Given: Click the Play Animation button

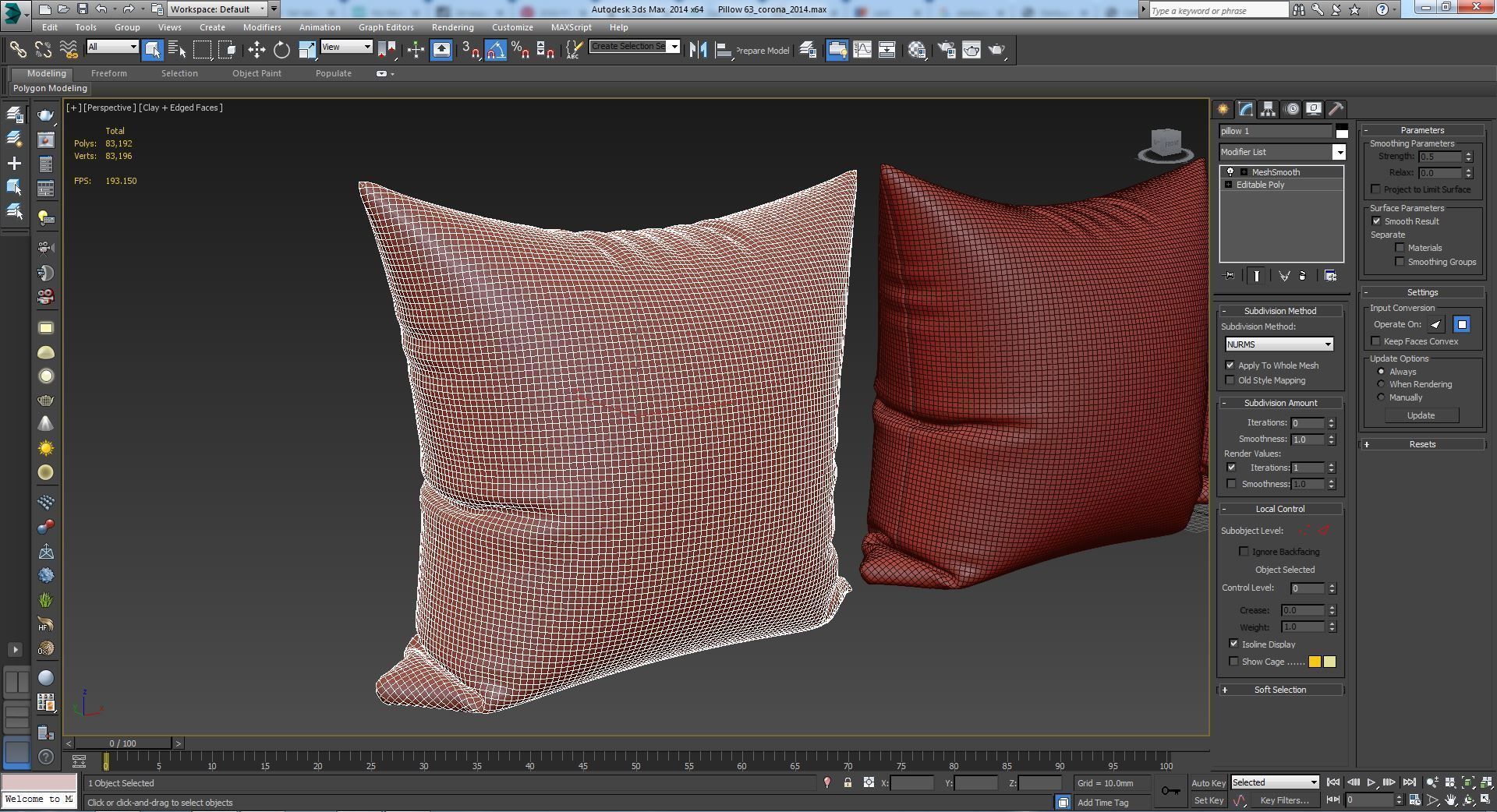Looking at the screenshot, I should point(1371,782).
